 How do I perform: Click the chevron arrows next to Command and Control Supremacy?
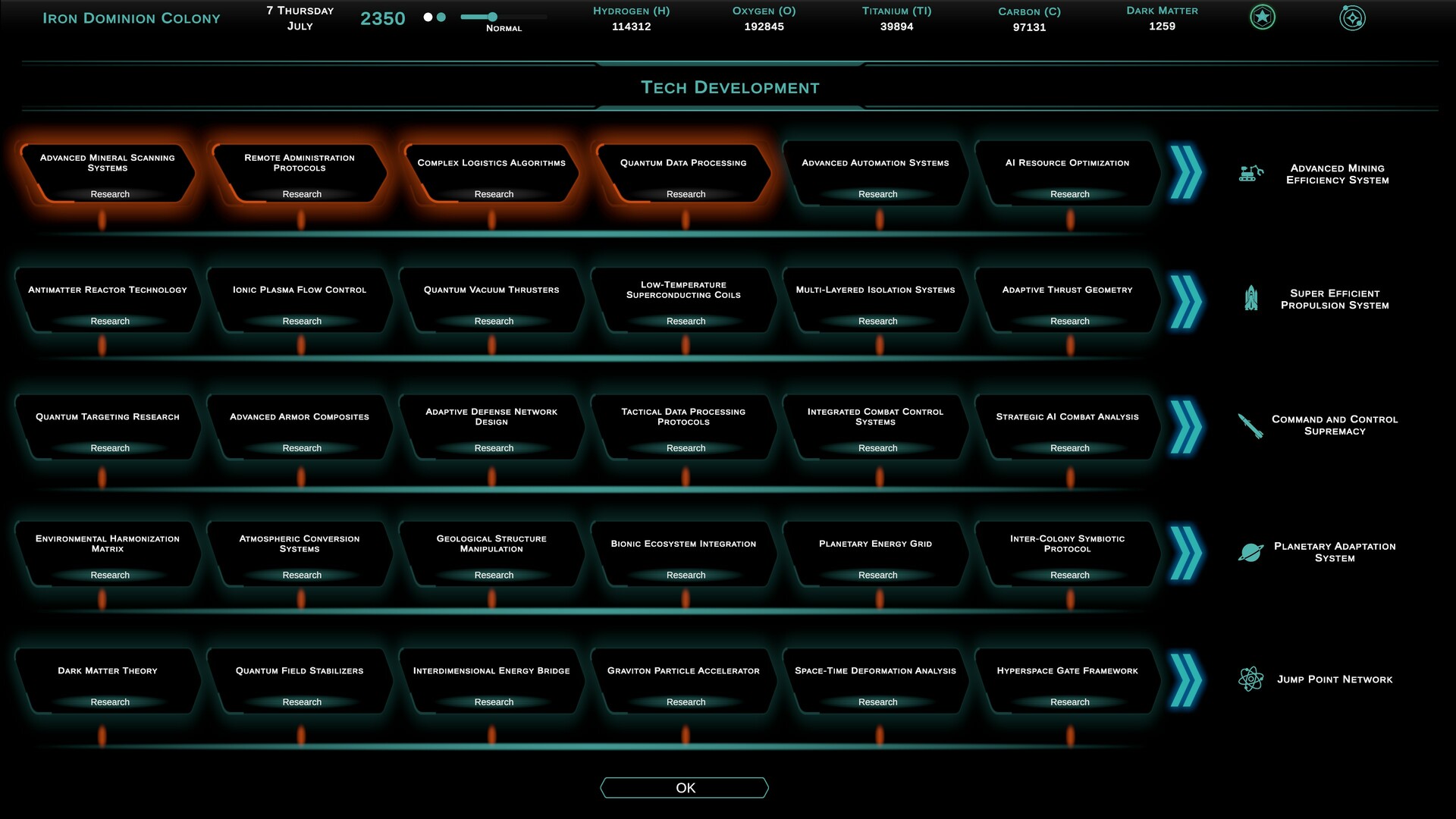[1185, 425]
